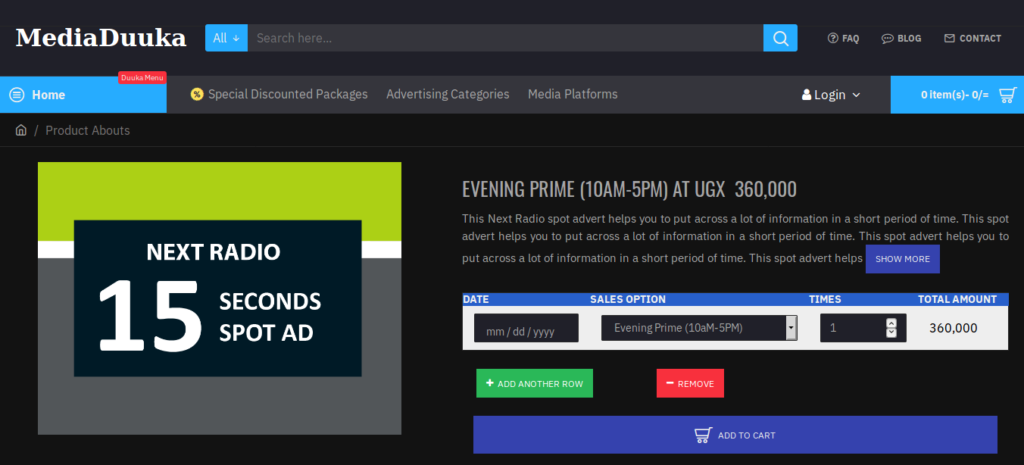Screen dimensions: 1024x465
Task: Click the FAQ question mark icon
Action: [833, 38]
